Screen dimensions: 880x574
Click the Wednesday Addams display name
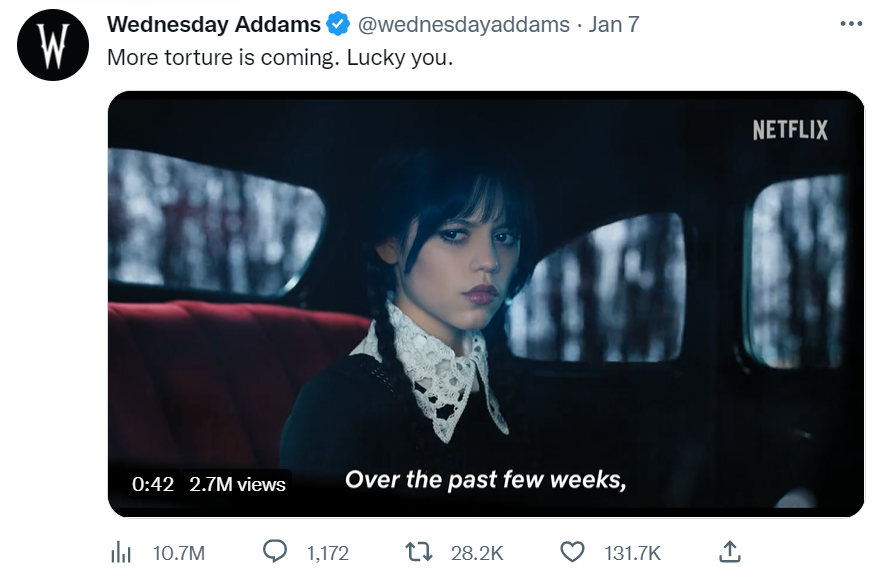(x=214, y=25)
